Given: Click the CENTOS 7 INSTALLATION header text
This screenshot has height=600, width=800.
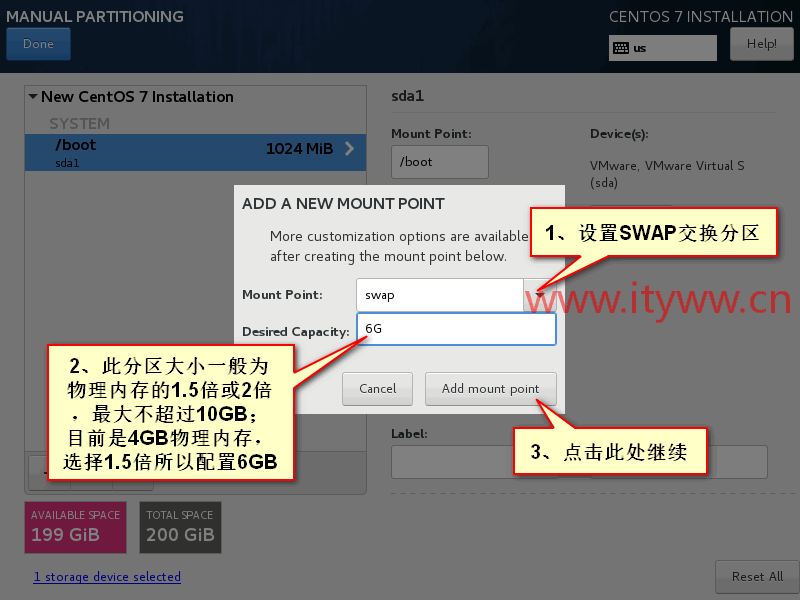Looking at the screenshot, I should 701,16.
